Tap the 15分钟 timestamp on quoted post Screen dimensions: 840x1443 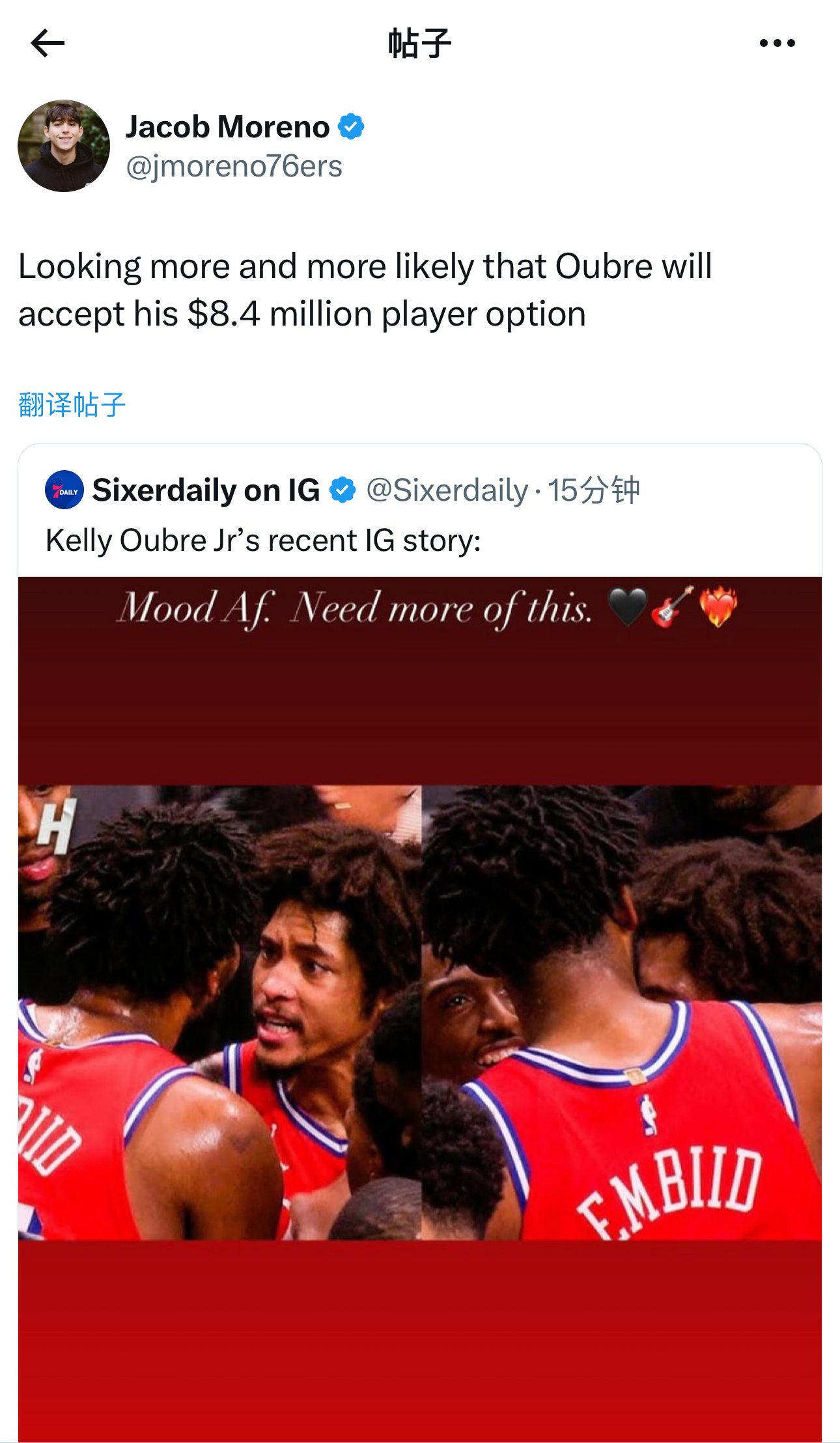[x=593, y=490]
